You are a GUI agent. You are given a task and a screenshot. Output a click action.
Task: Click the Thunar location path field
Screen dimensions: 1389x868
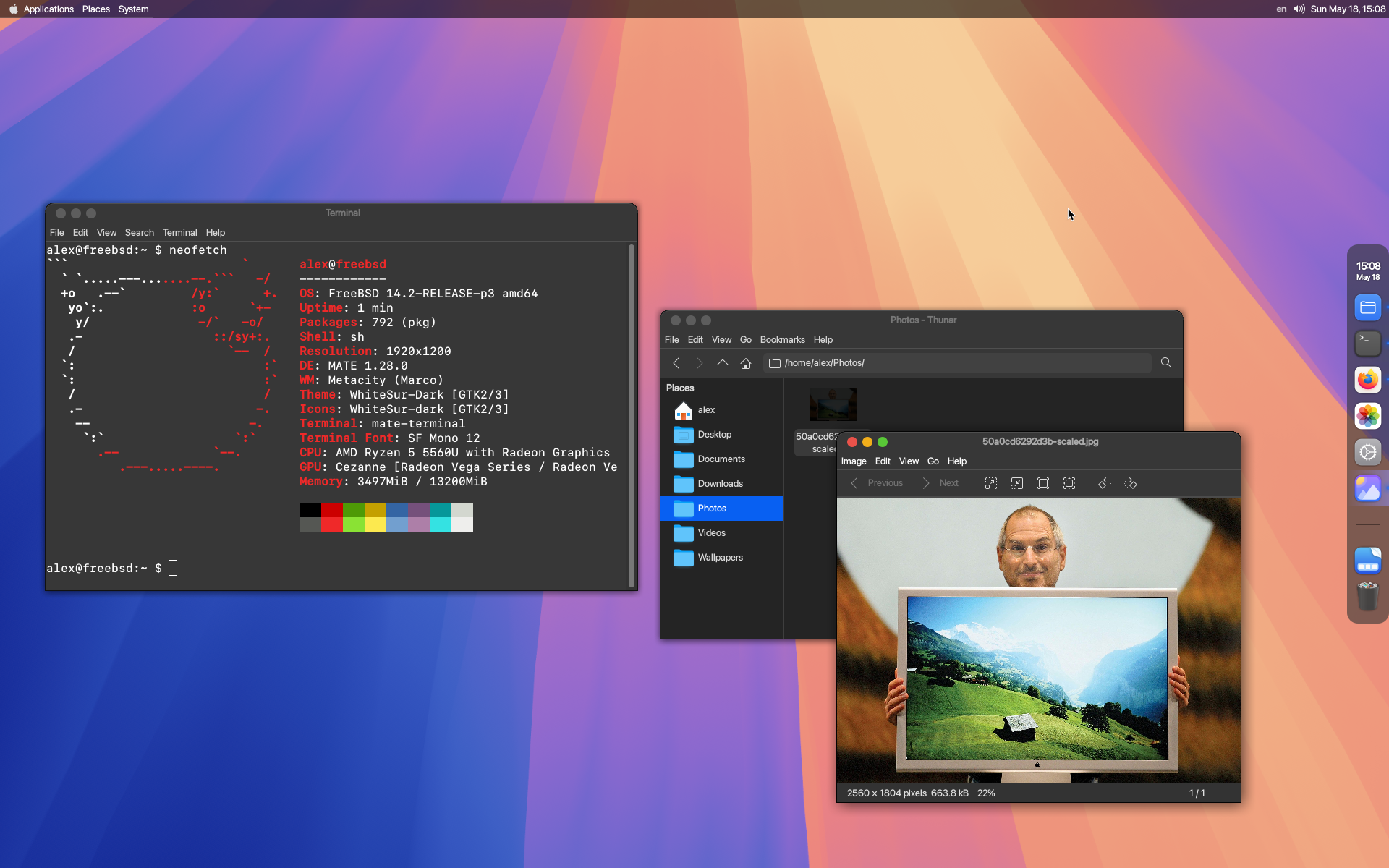962,363
